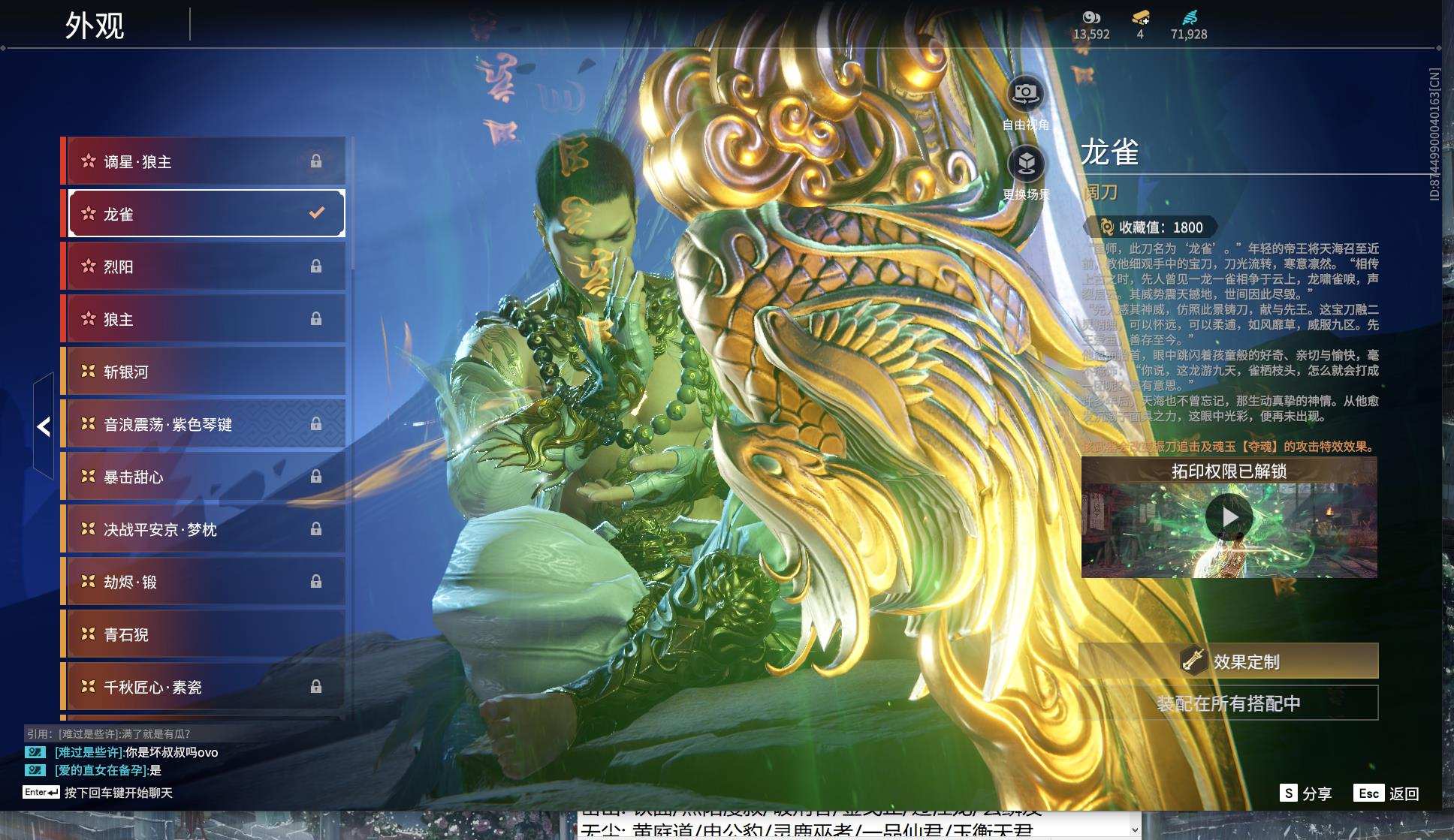Click the 13,592 silver balance
The image size is (1454, 840).
click(x=1091, y=35)
